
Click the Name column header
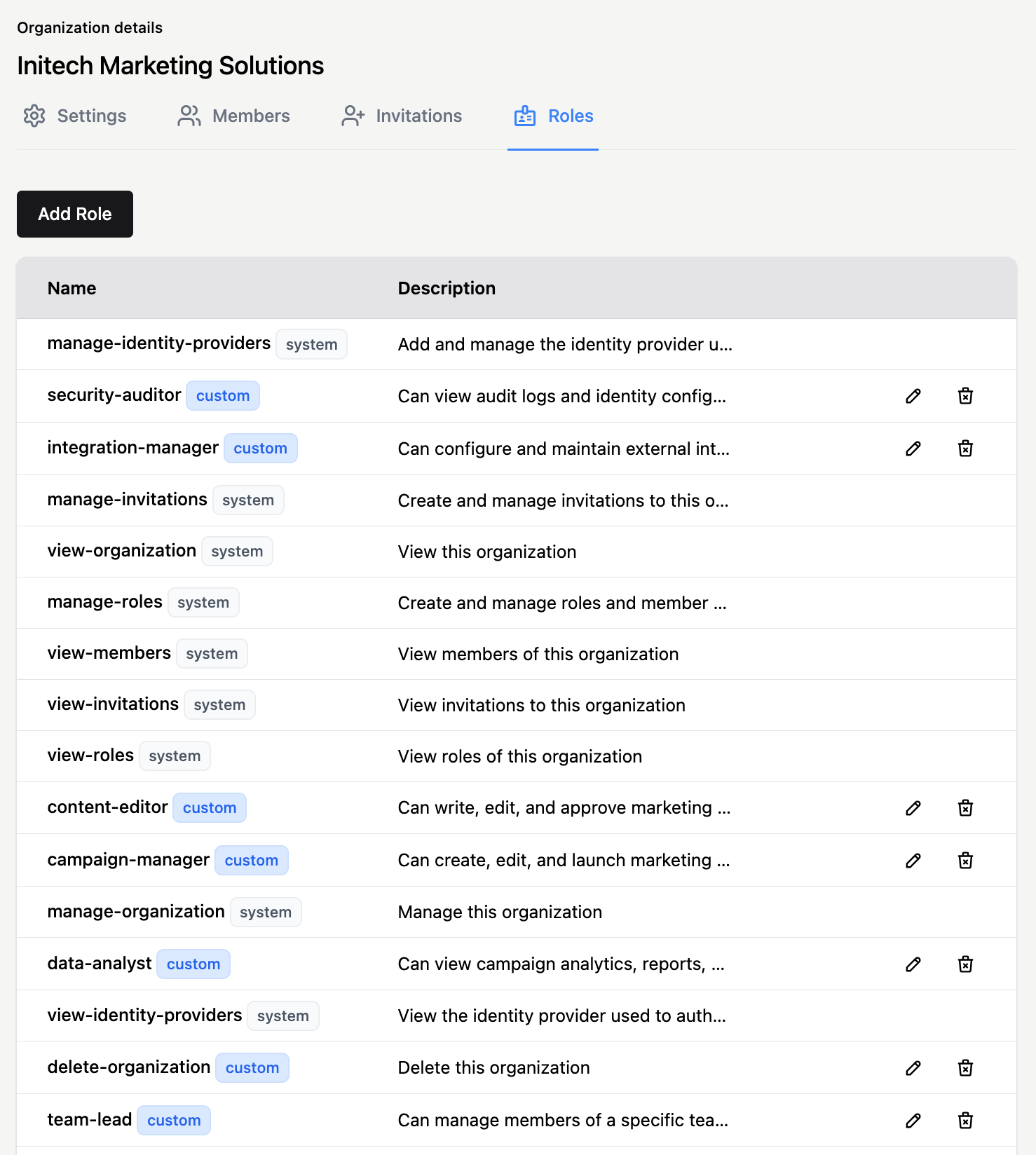[71, 288]
